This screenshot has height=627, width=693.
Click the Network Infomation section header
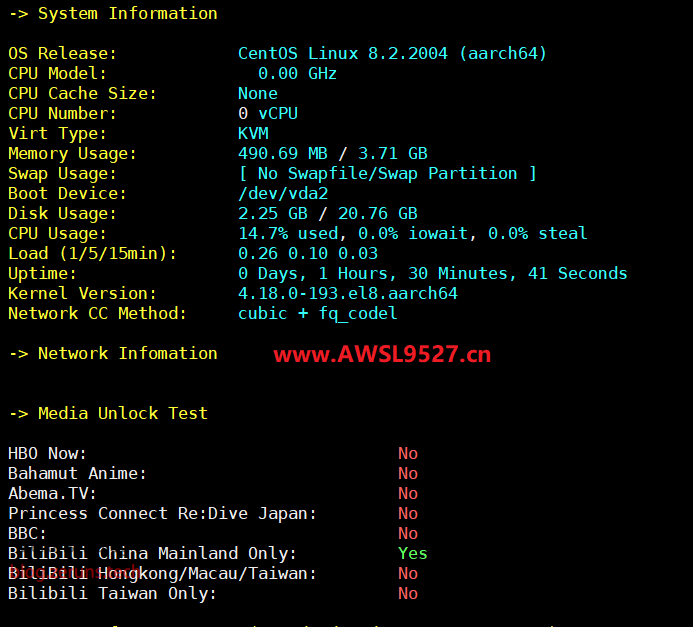[x=113, y=354]
